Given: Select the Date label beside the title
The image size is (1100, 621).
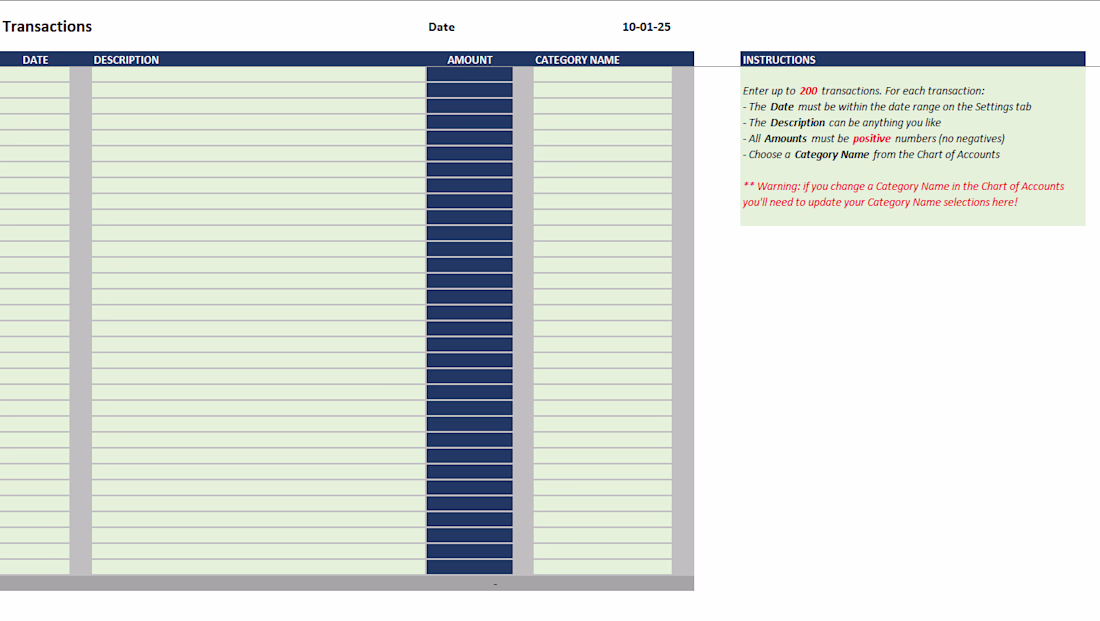Looking at the screenshot, I should point(441,27).
